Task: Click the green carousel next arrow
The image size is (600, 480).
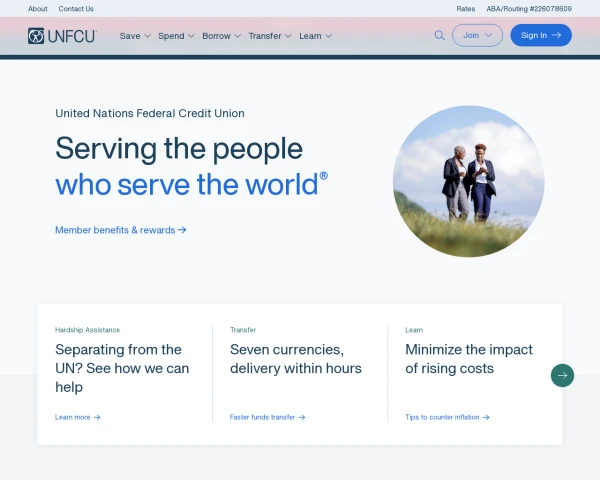Action: pyautogui.click(x=562, y=375)
